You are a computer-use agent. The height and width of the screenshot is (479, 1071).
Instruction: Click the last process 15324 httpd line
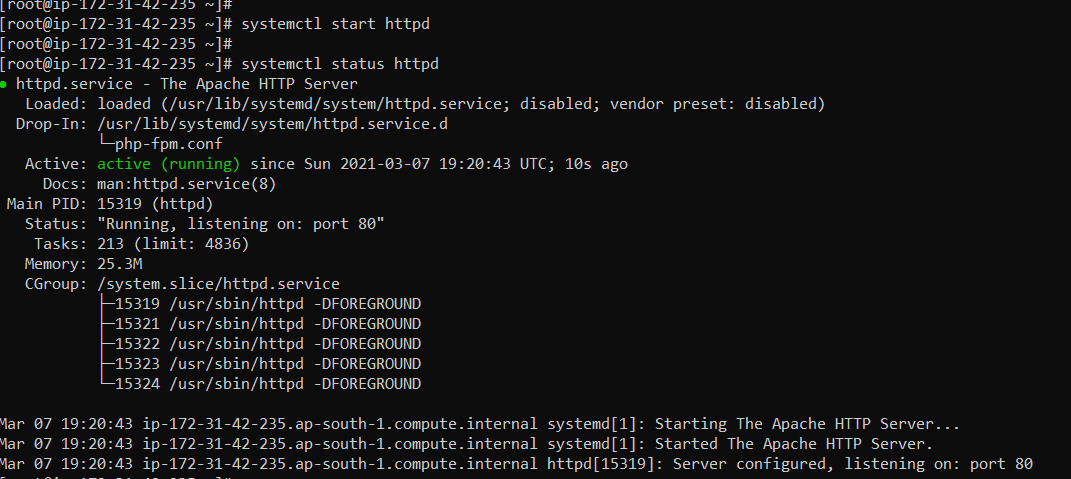[260, 384]
